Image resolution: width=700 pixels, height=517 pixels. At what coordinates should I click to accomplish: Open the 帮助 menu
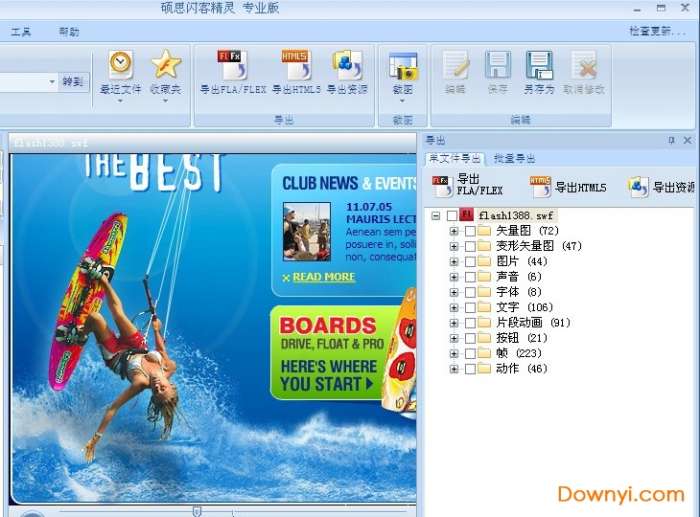[69, 32]
